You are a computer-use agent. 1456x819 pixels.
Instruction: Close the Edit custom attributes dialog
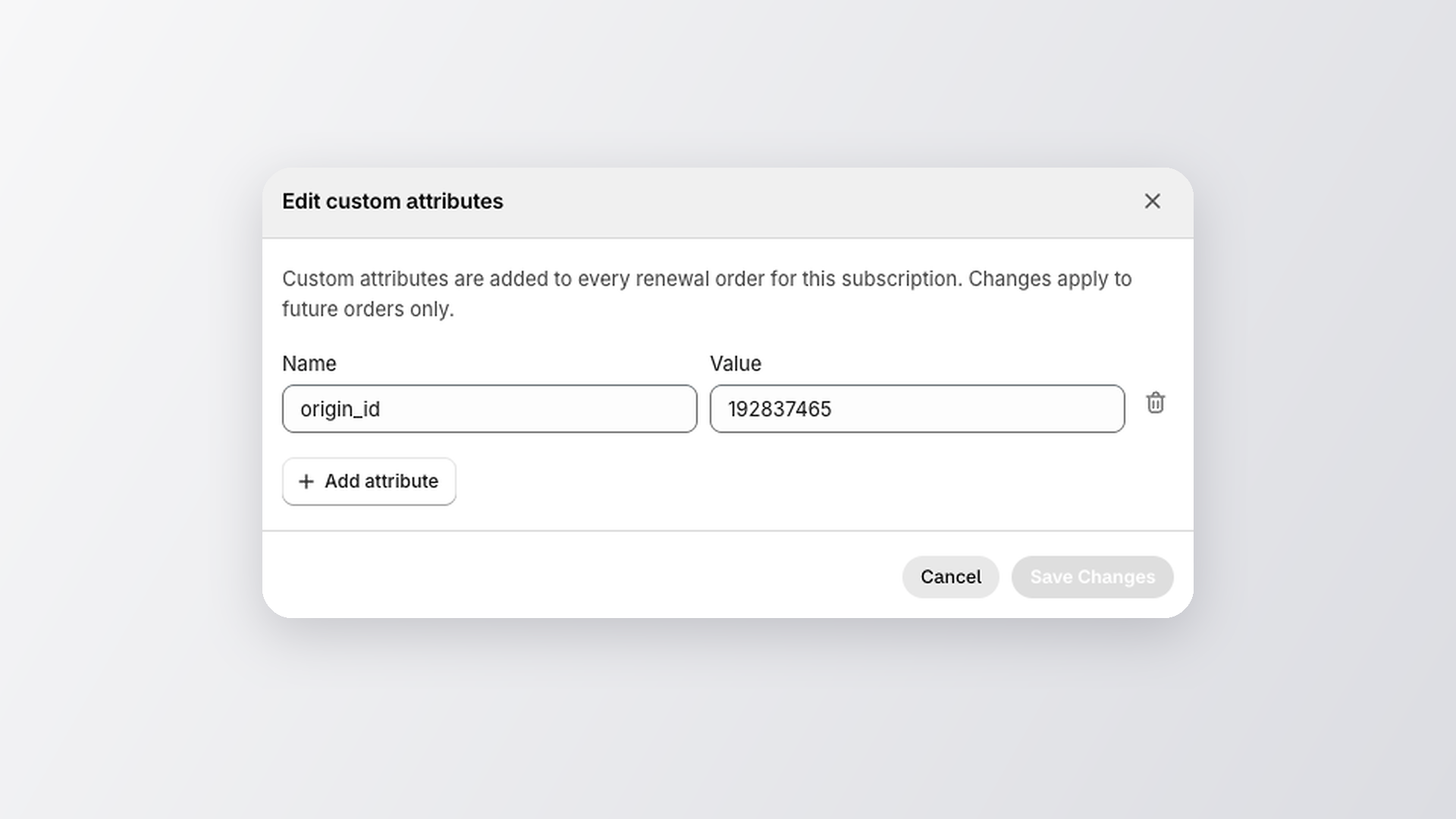click(x=1152, y=201)
